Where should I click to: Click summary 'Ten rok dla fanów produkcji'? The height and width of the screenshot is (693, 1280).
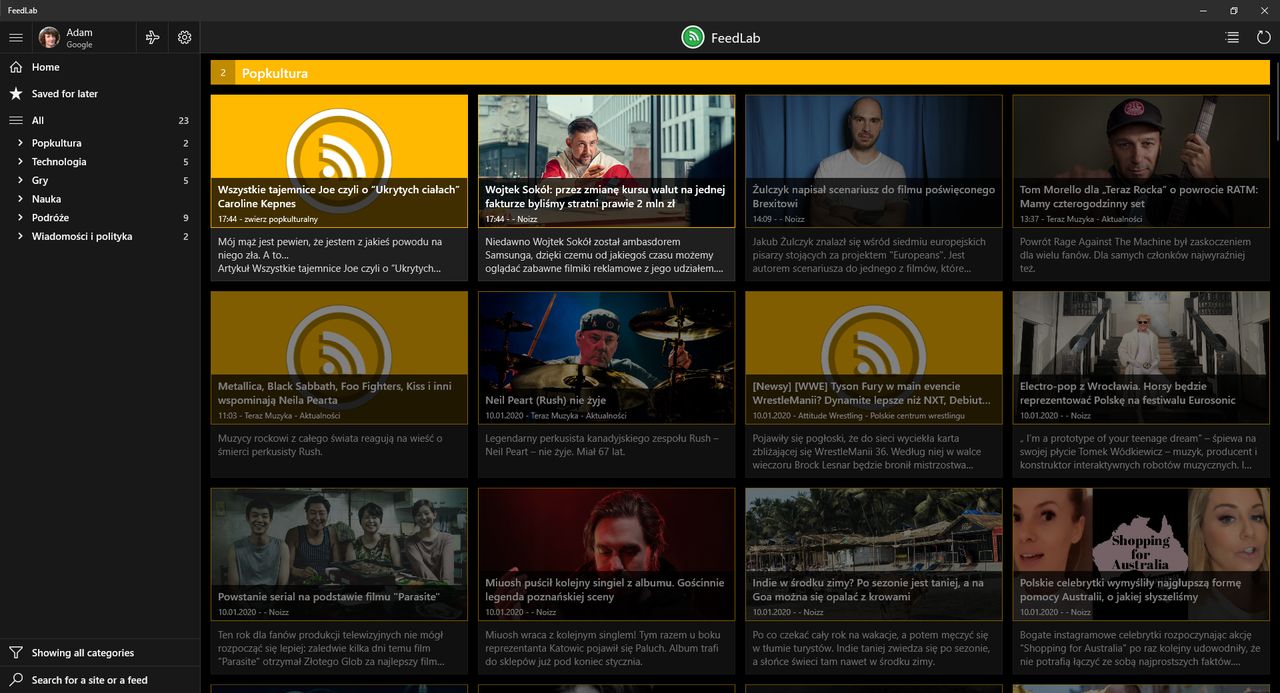click(x=331, y=648)
